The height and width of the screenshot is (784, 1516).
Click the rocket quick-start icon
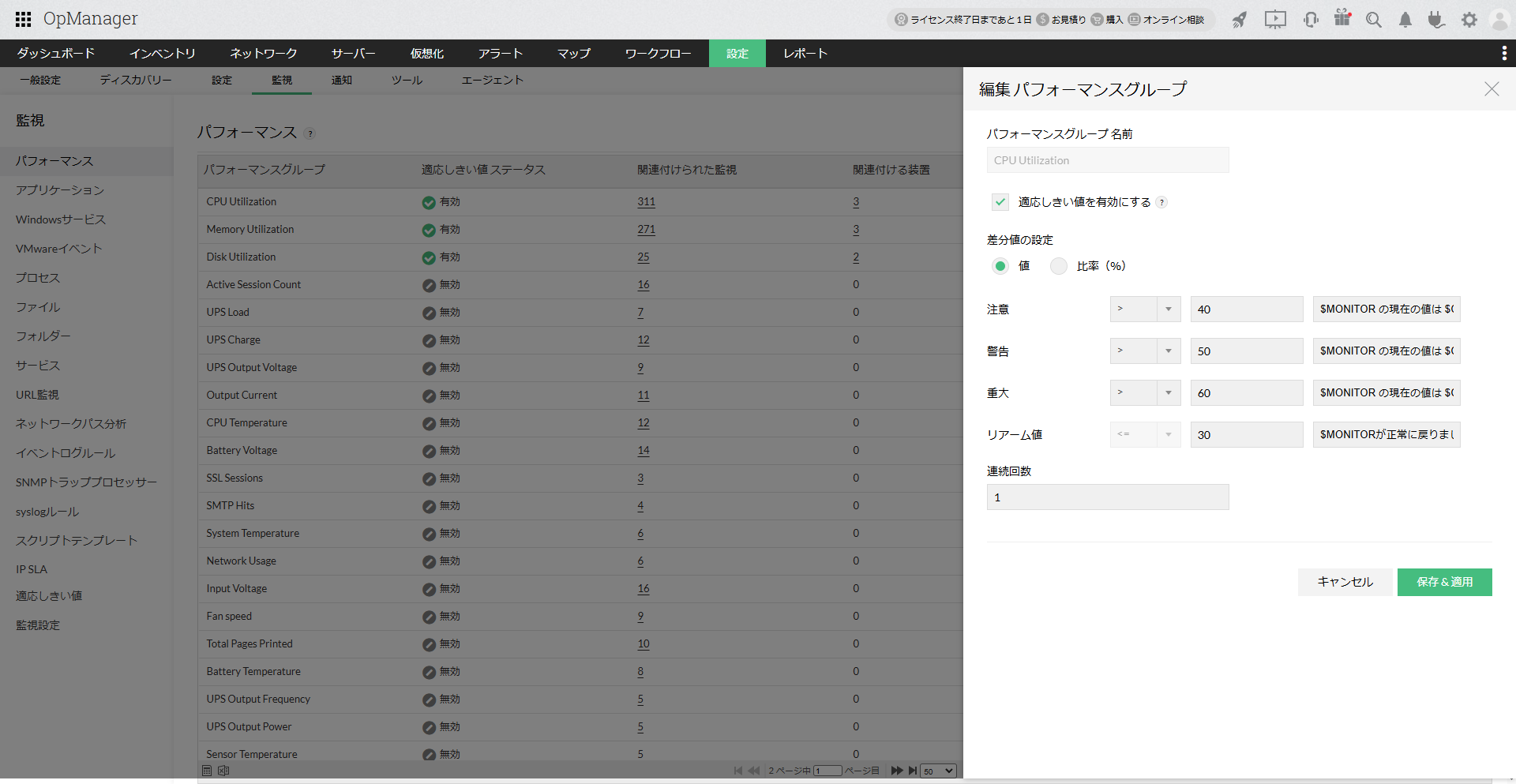click(x=1240, y=20)
